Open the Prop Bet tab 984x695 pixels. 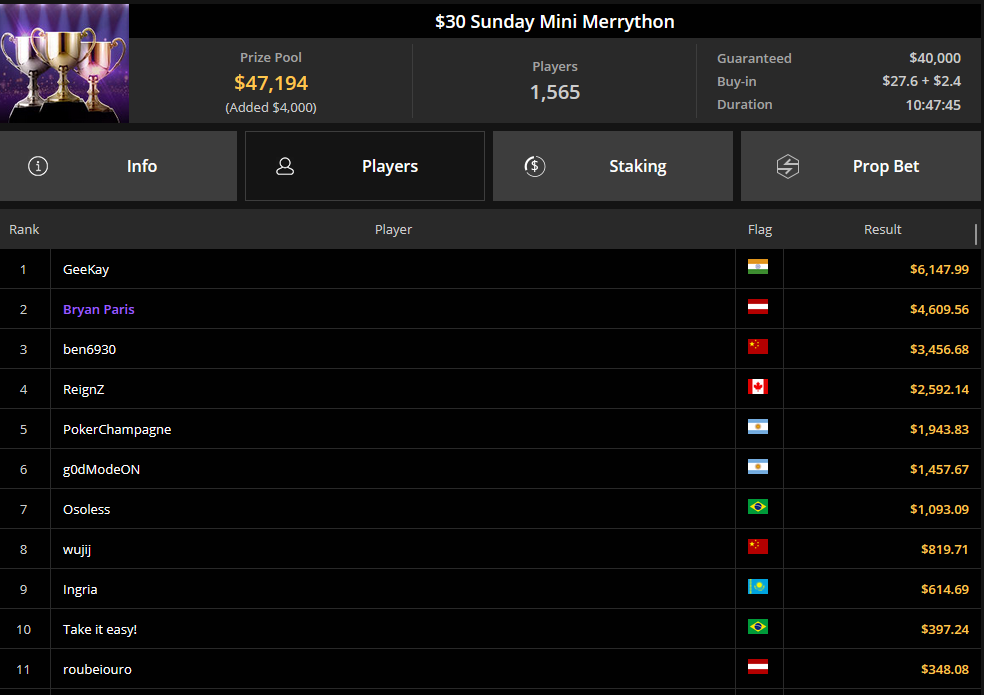click(860, 166)
